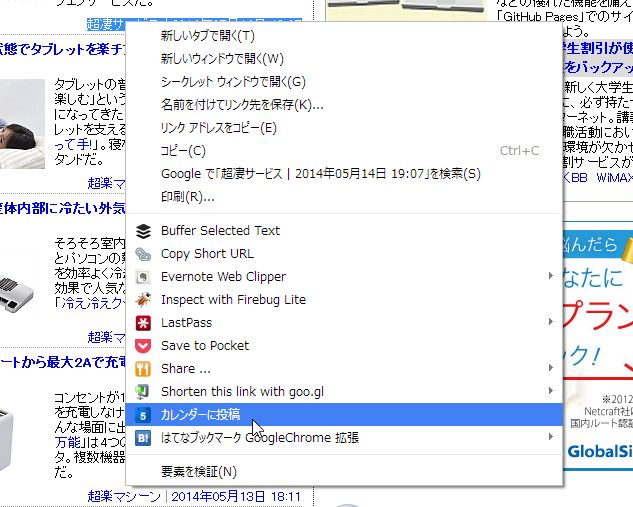
Task: Choose シークレット ウィンドウで開く(G)
Action: click(344, 82)
